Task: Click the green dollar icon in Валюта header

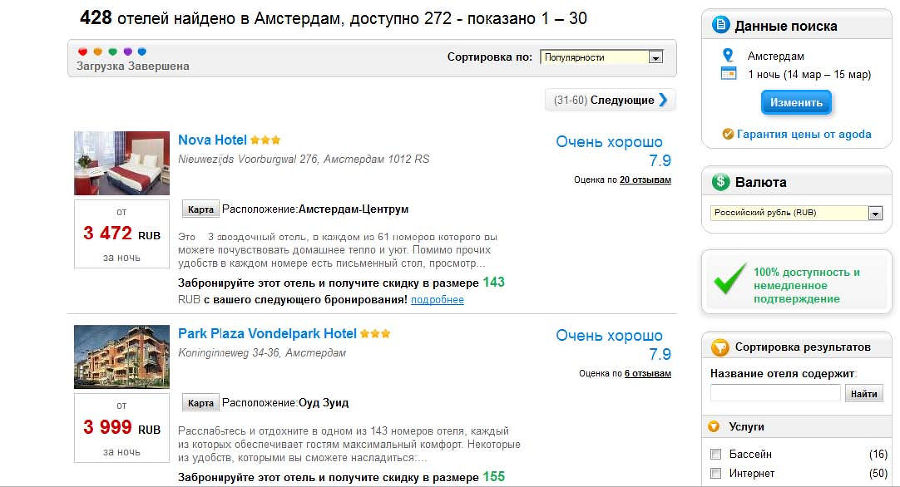Action: 720,183
